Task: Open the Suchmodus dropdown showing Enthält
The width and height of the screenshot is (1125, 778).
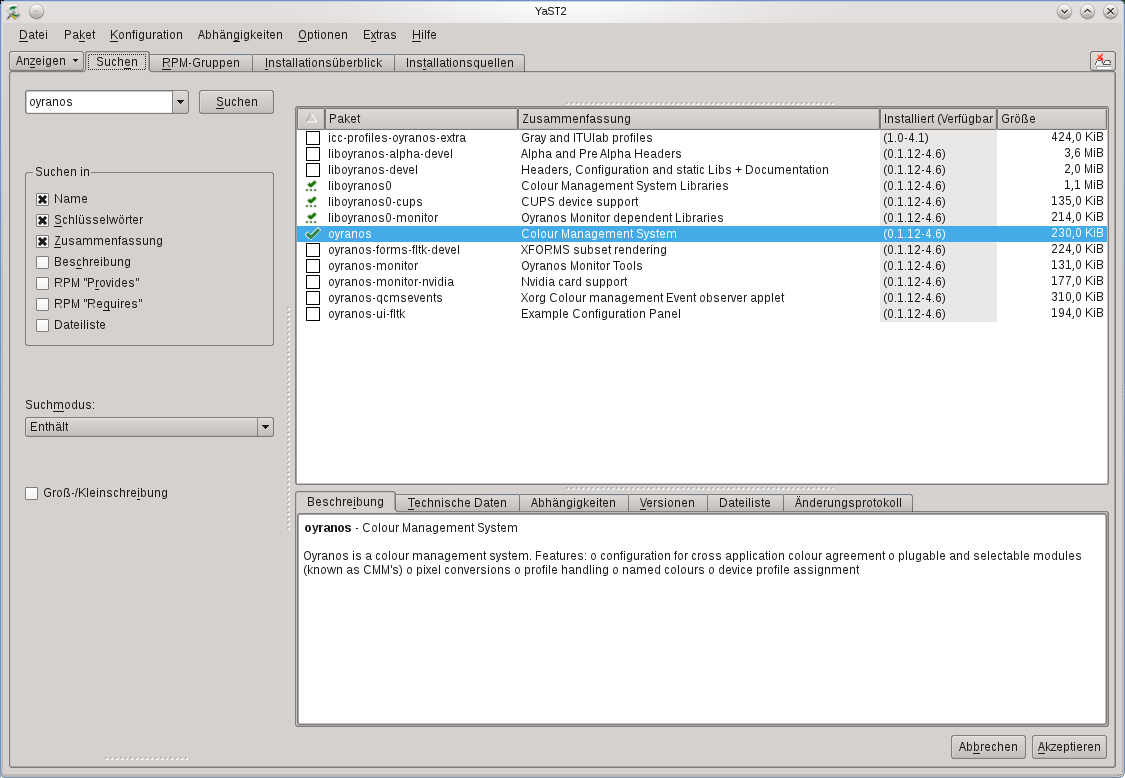Action: [x=149, y=427]
